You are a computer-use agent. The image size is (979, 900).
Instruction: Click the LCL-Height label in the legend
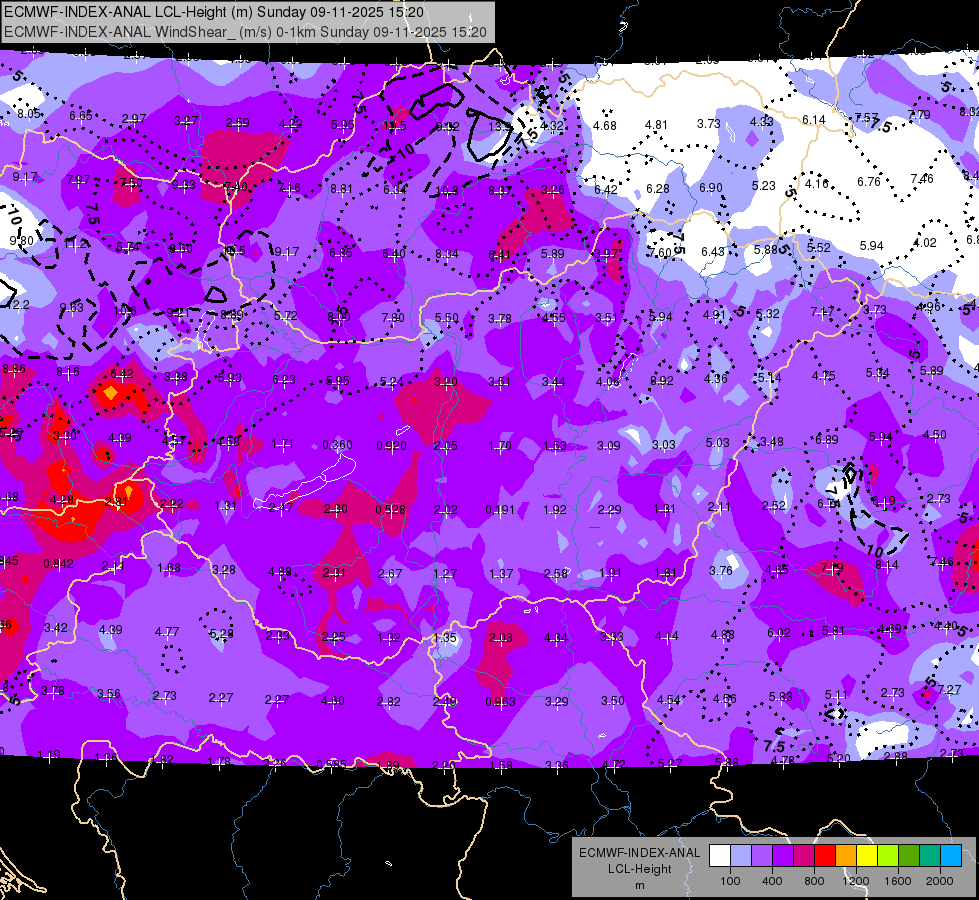(639, 869)
